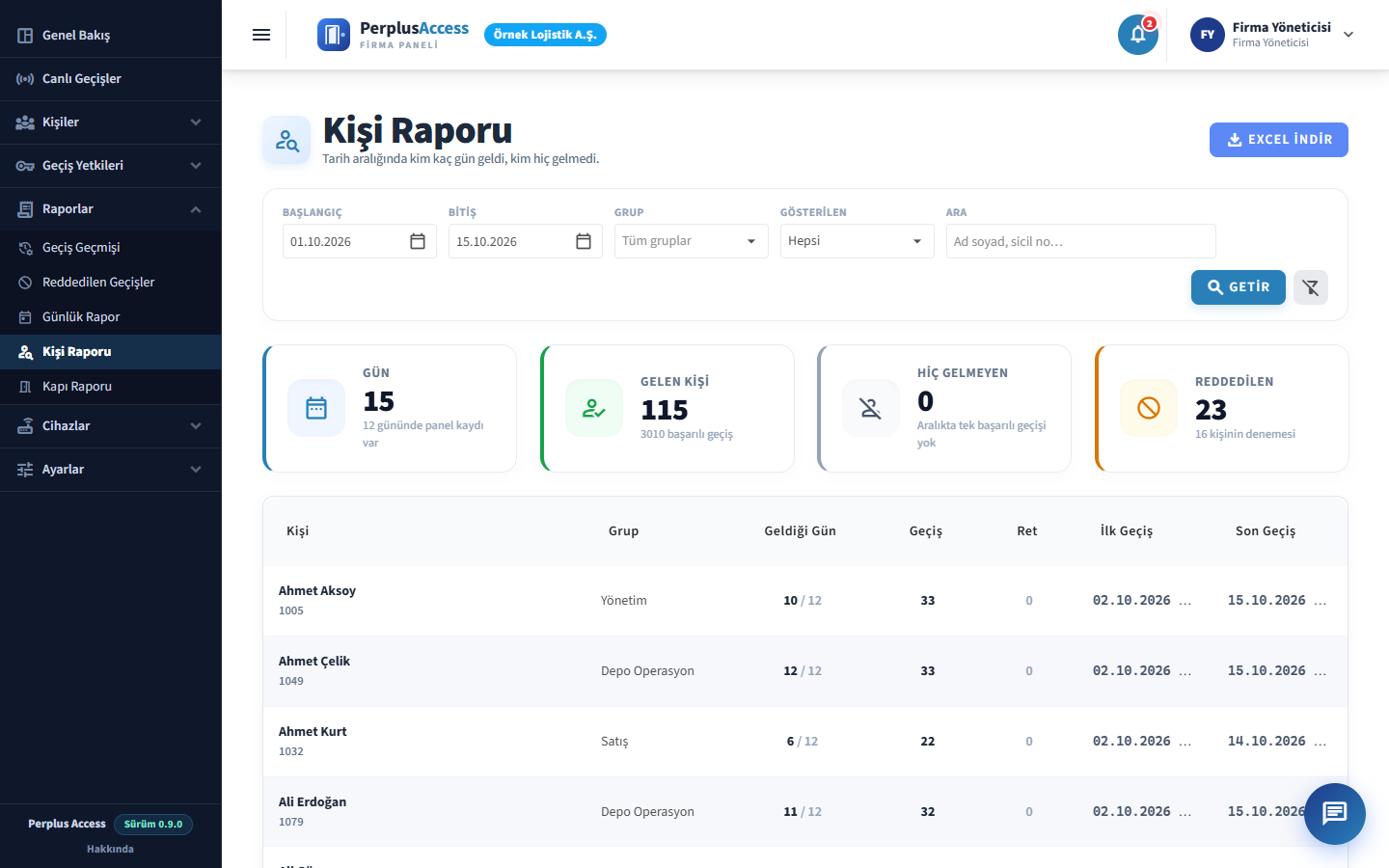Viewport: 1389px width, 868px height.
Task: Expand the Geçiş Yetkileri section
Action: [x=111, y=166]
